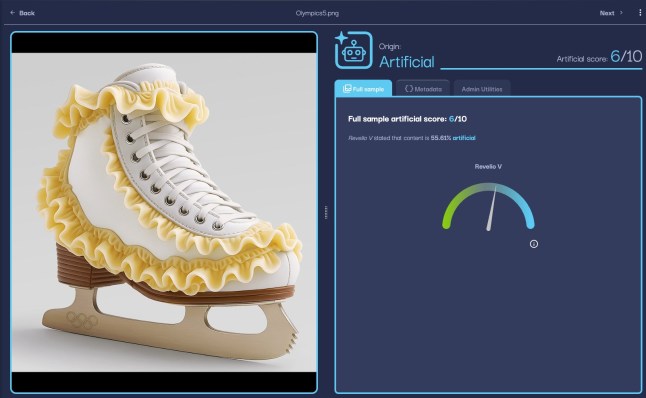Screen dimensions: 646x398
Task: Switch to the Full sample tab
Action: [363, 89]
